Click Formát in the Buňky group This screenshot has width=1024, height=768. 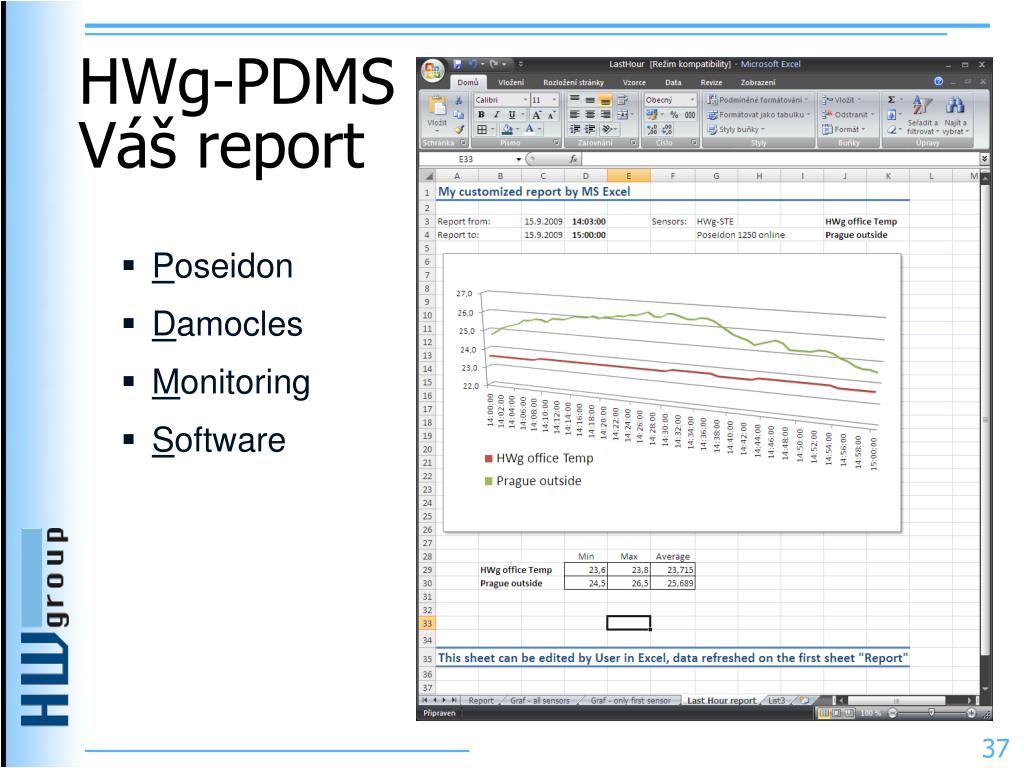[844, 129]
